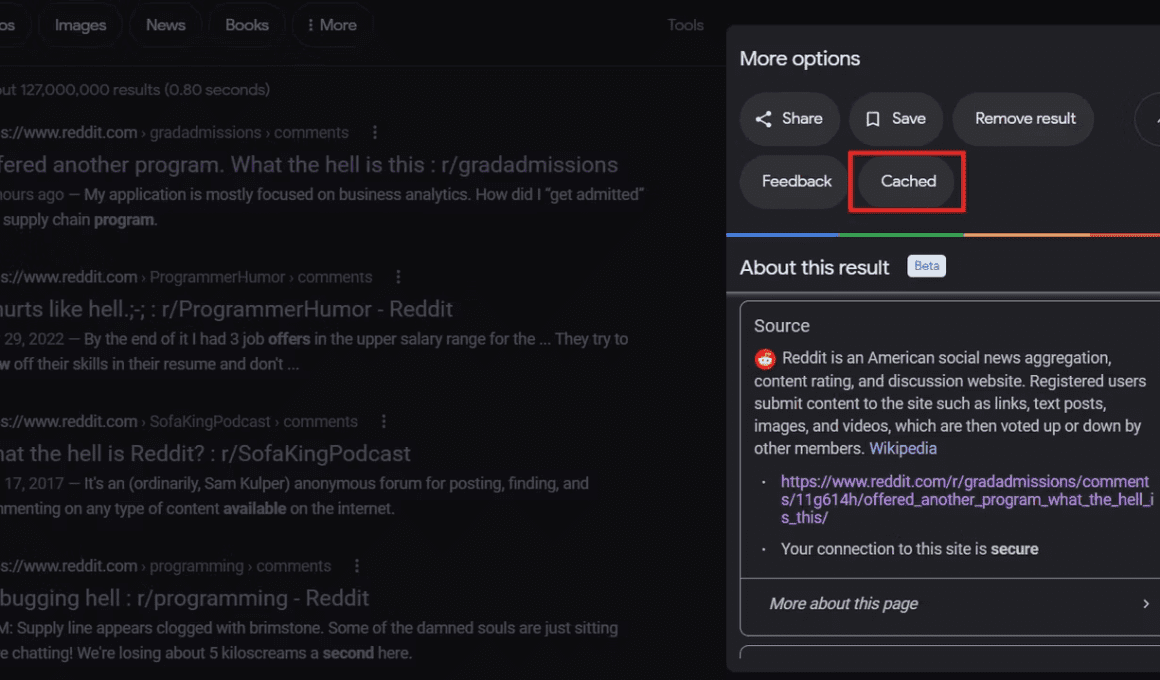Click the 'About this result' heading
The height and width of the screenshot is (680, 1160).
pyautogui.click(x=815, y=267)
